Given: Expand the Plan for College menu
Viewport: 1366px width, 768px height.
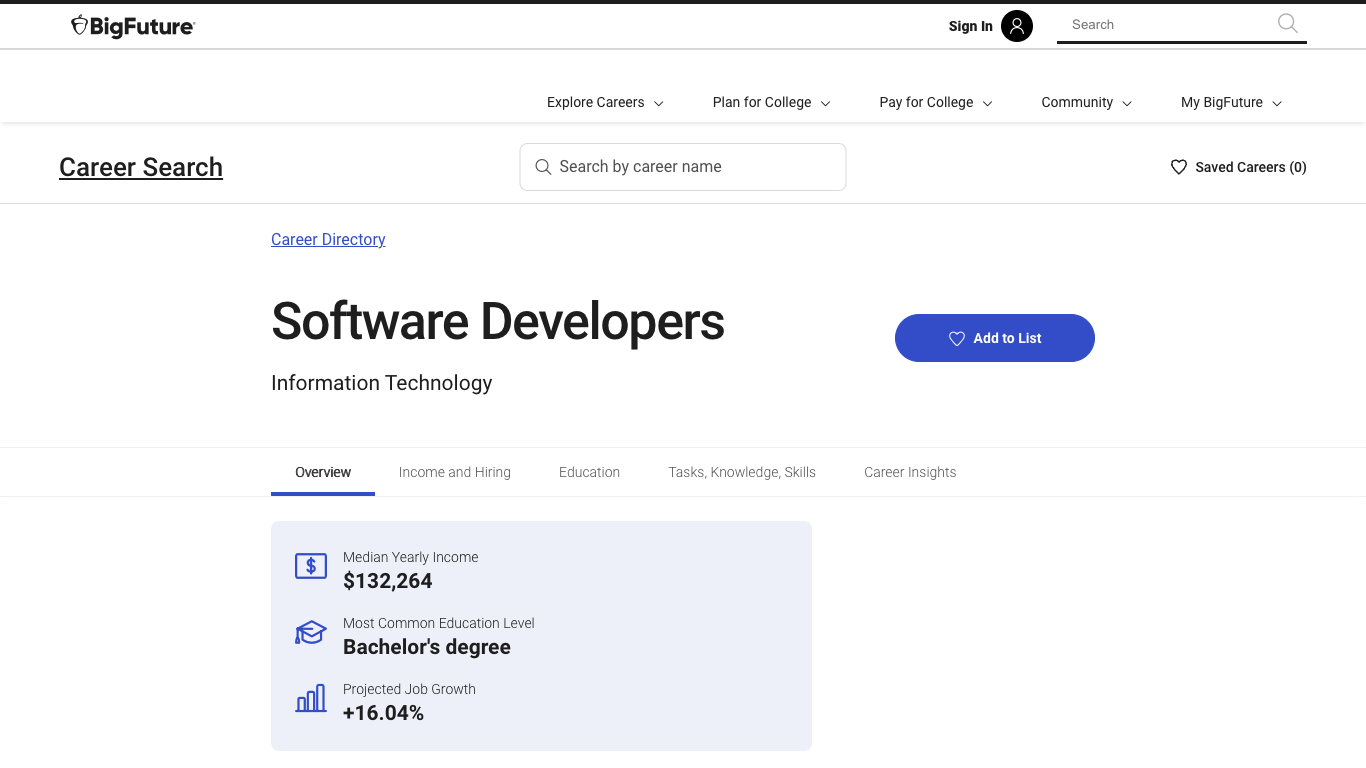Looking at the screenshot, I should point(771,102).
